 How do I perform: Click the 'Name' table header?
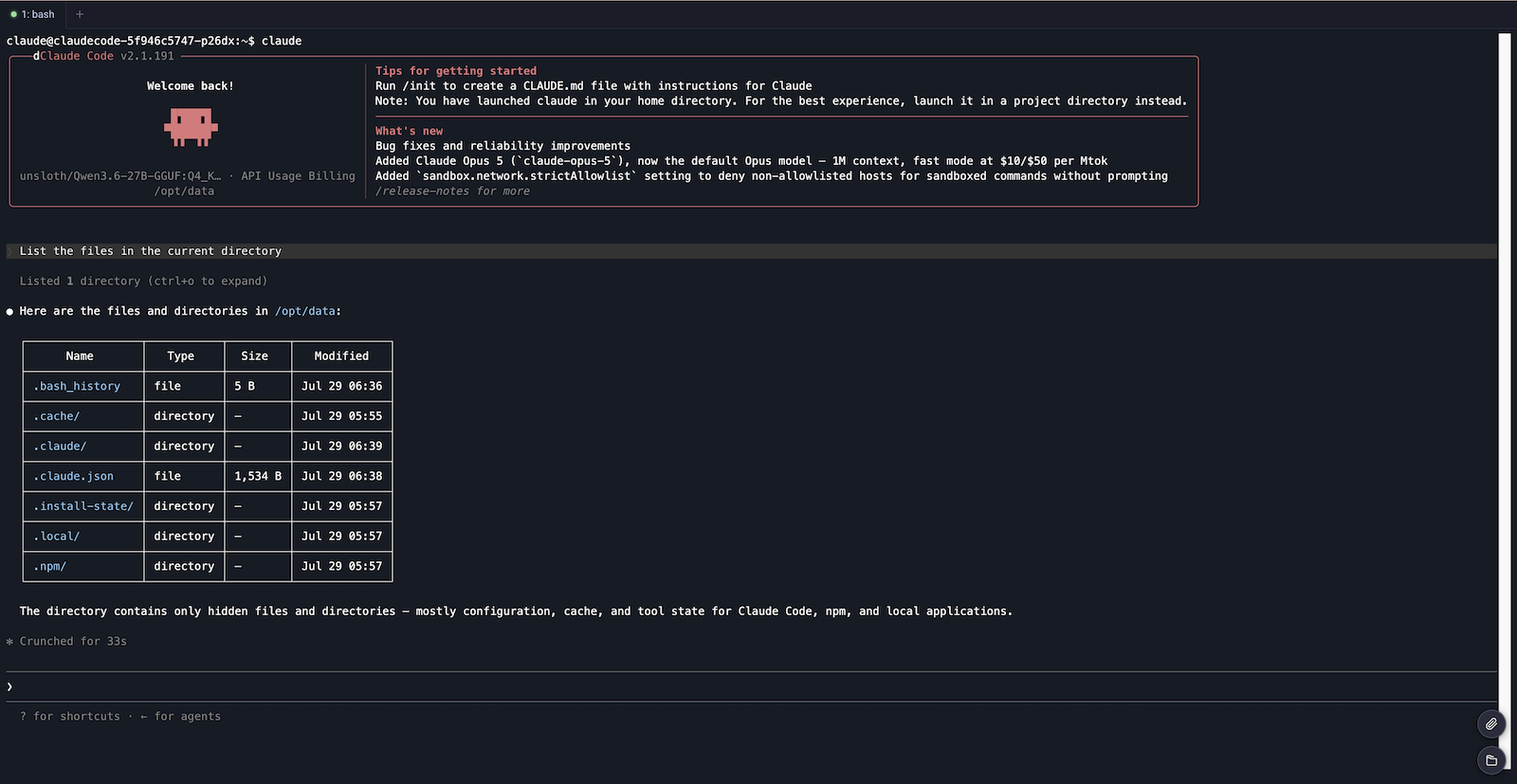[x=80, y=356]
